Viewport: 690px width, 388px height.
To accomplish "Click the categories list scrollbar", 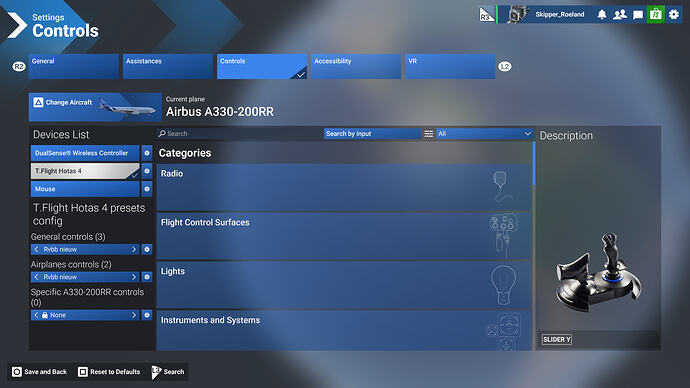I will (x=534, y=164).
